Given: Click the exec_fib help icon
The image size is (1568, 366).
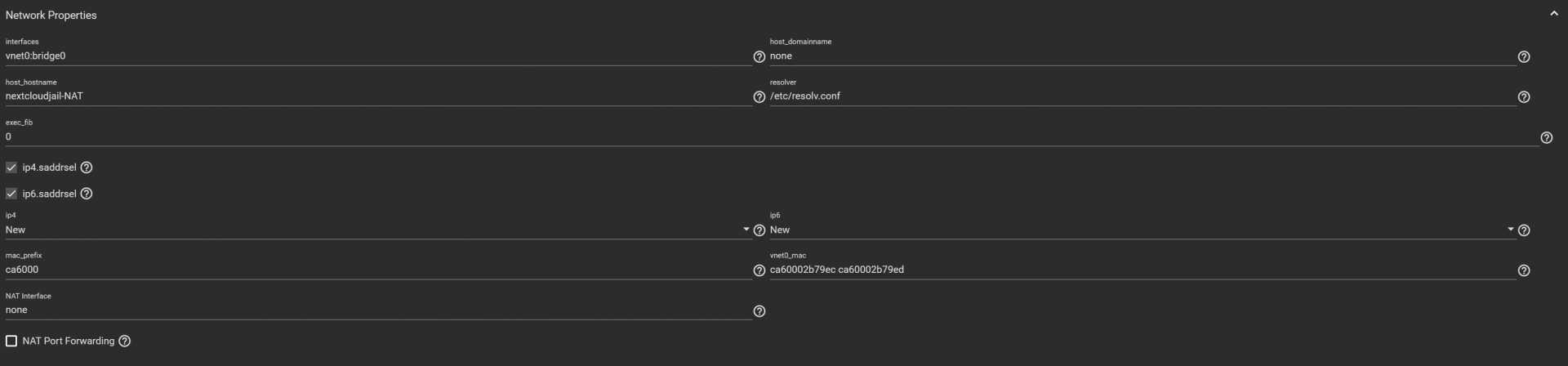Looking at the screenshot, I should click(x=1546, y=137).
